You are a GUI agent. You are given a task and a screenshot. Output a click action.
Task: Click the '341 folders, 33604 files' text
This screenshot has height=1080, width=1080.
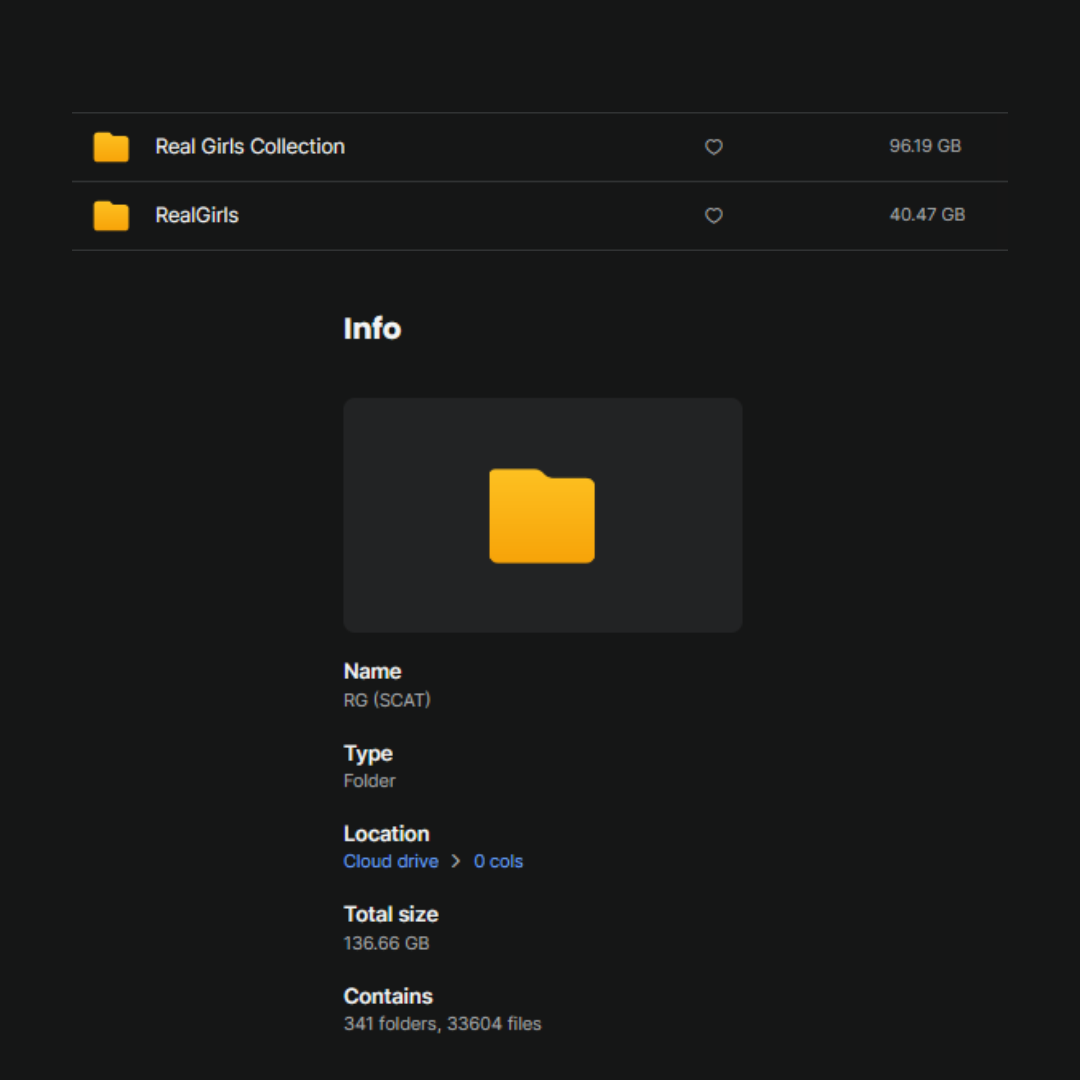pos(442,1024)
